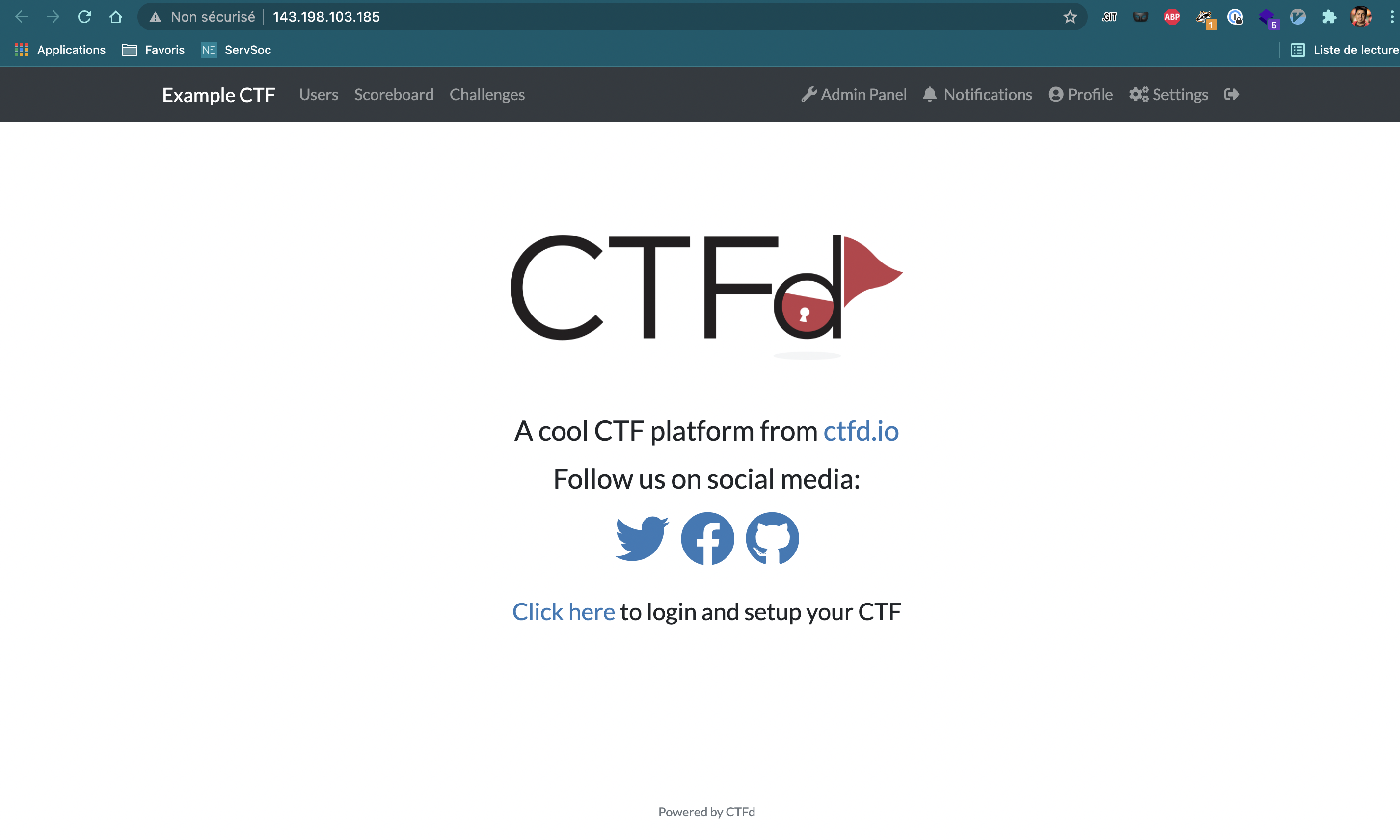Screen dimensions: 1400x840
Task: Click the GitHub cat social icon
Action: pos(772,538)
